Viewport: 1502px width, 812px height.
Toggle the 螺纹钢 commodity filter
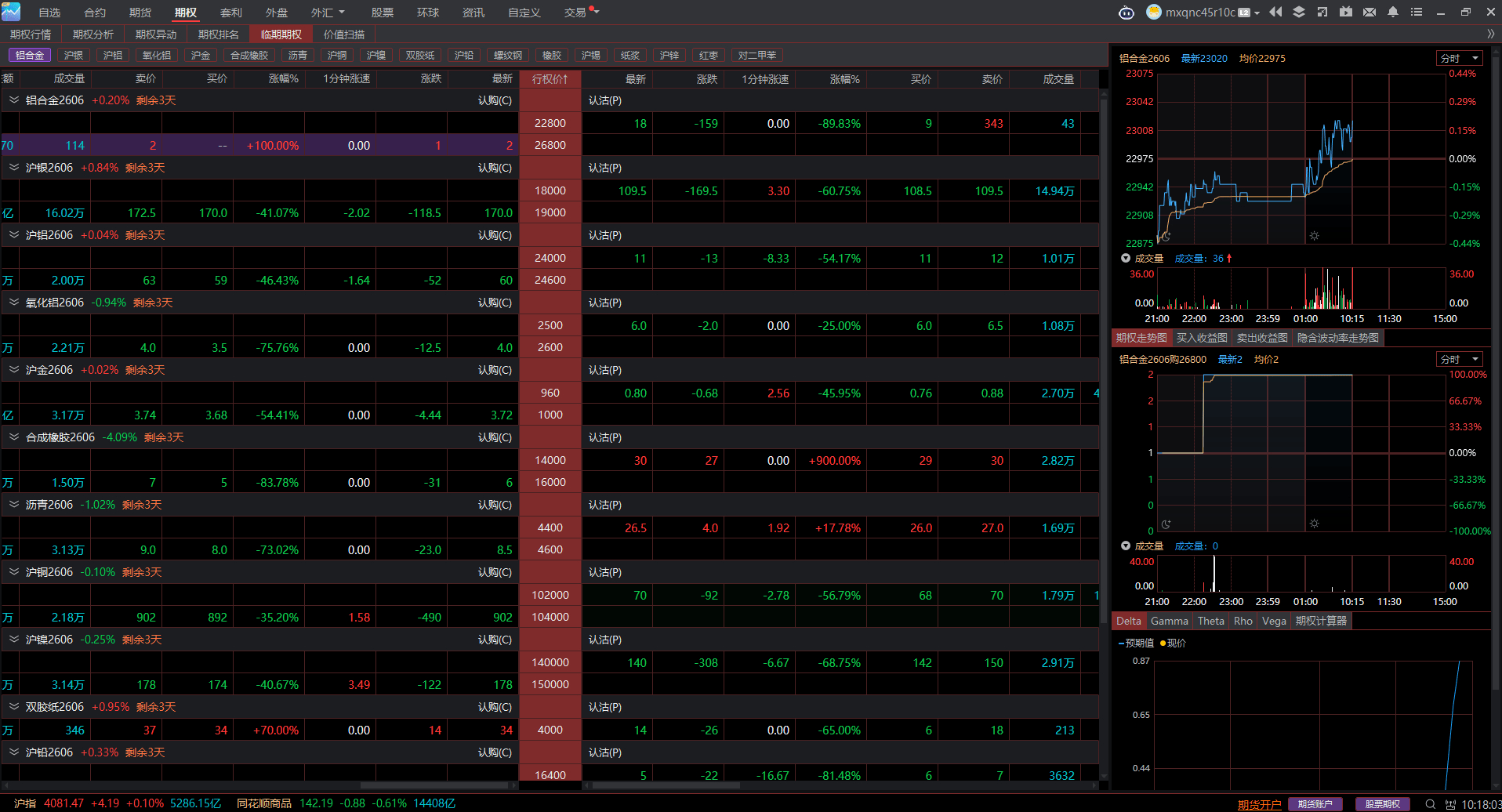[x=508, y=55]
